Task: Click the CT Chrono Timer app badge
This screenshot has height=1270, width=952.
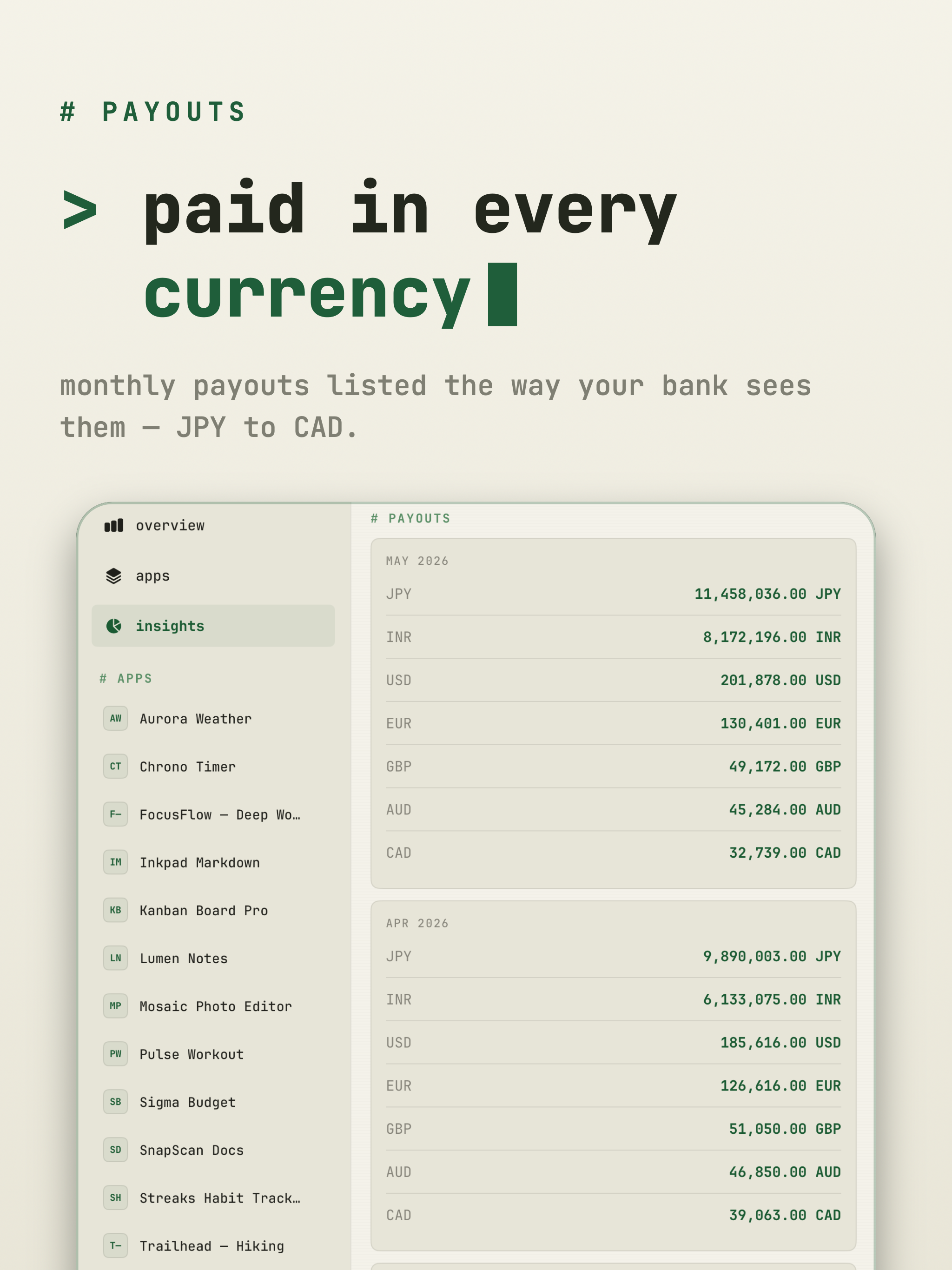Action: (x=115, y=767)
